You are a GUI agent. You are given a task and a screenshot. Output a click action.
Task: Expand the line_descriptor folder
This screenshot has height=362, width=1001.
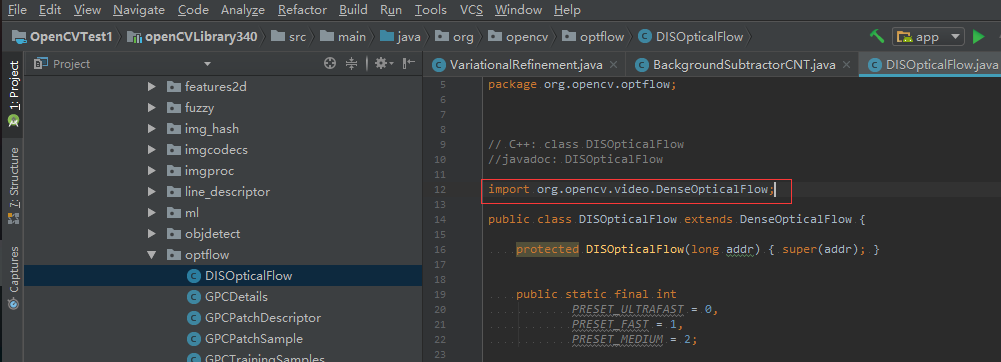point(151,192)
